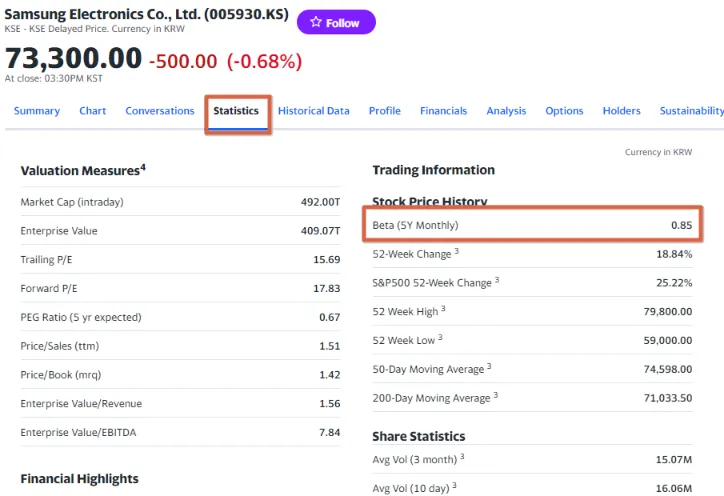Click the Trailing P/E label

46,260
